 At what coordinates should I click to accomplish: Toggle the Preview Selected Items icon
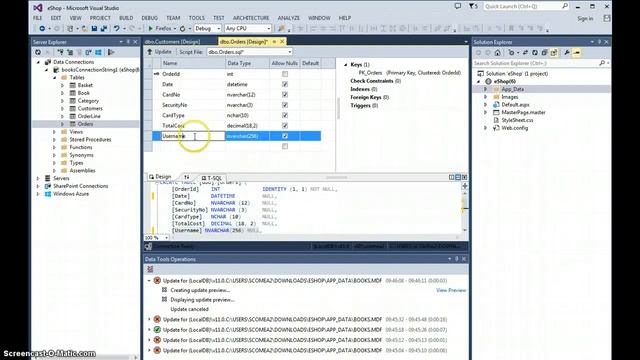pyautogui.click(x=576, y=53)
